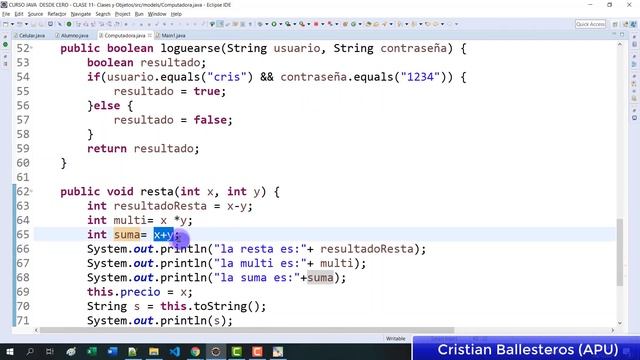Collapse the loguearse method at line 52
Screen dimensions: 640x360
pyautogui.click(x=31, y=48)
